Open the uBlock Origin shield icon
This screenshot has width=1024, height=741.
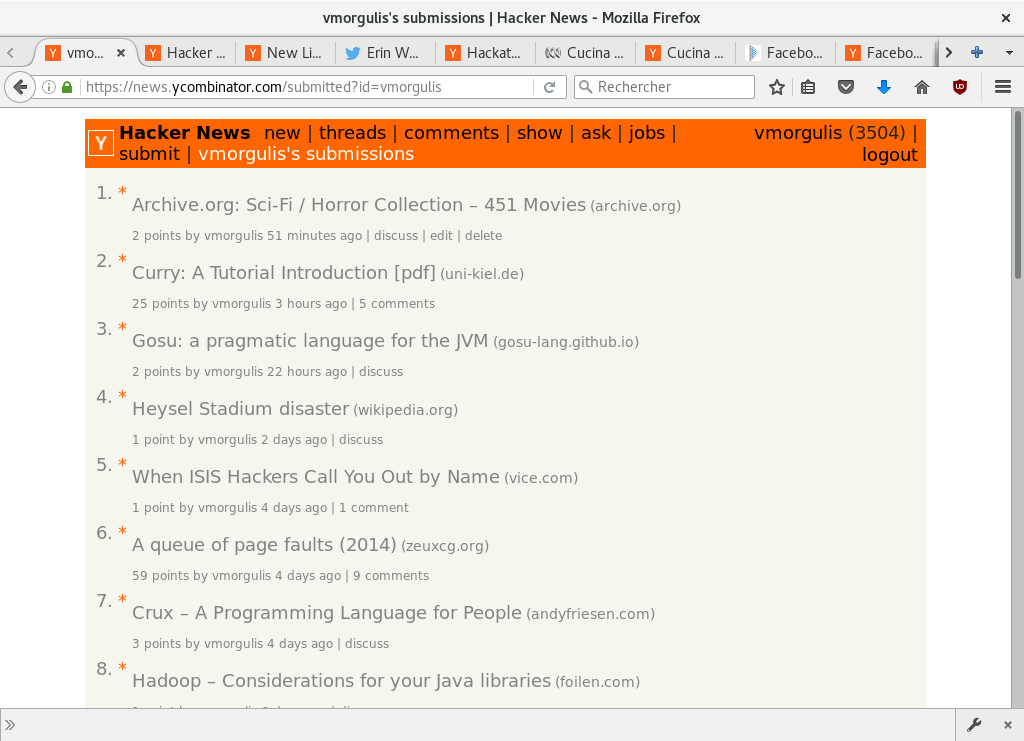point(959,87)
